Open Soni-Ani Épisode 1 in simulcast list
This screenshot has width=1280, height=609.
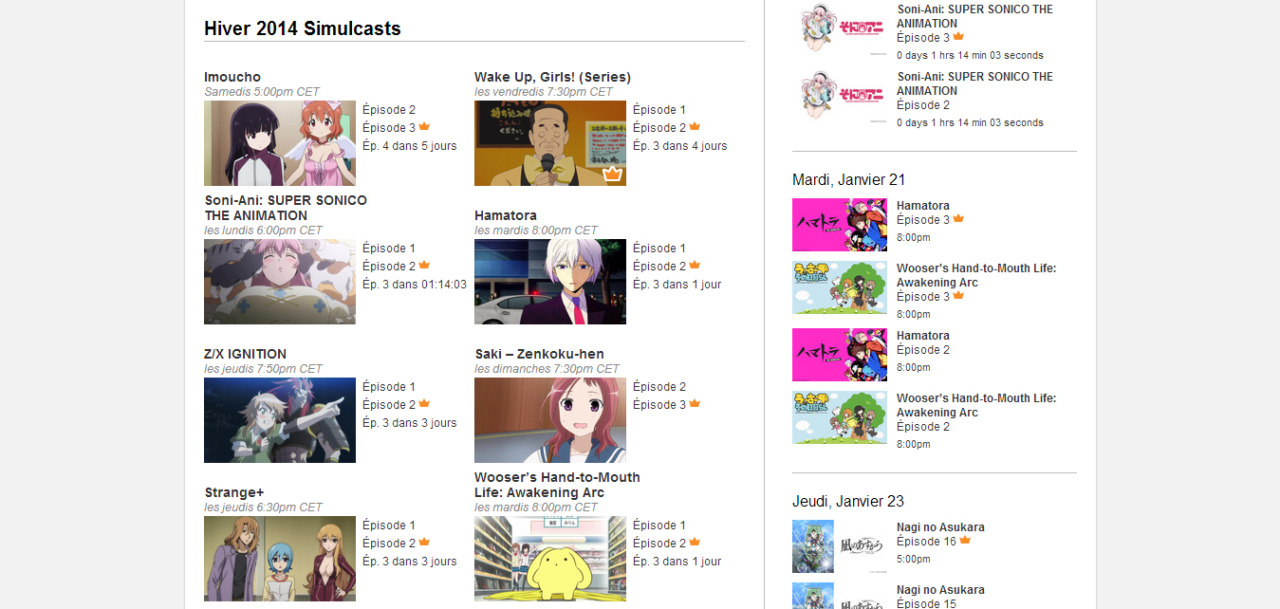pyautogui.click(x=389, y=248)
